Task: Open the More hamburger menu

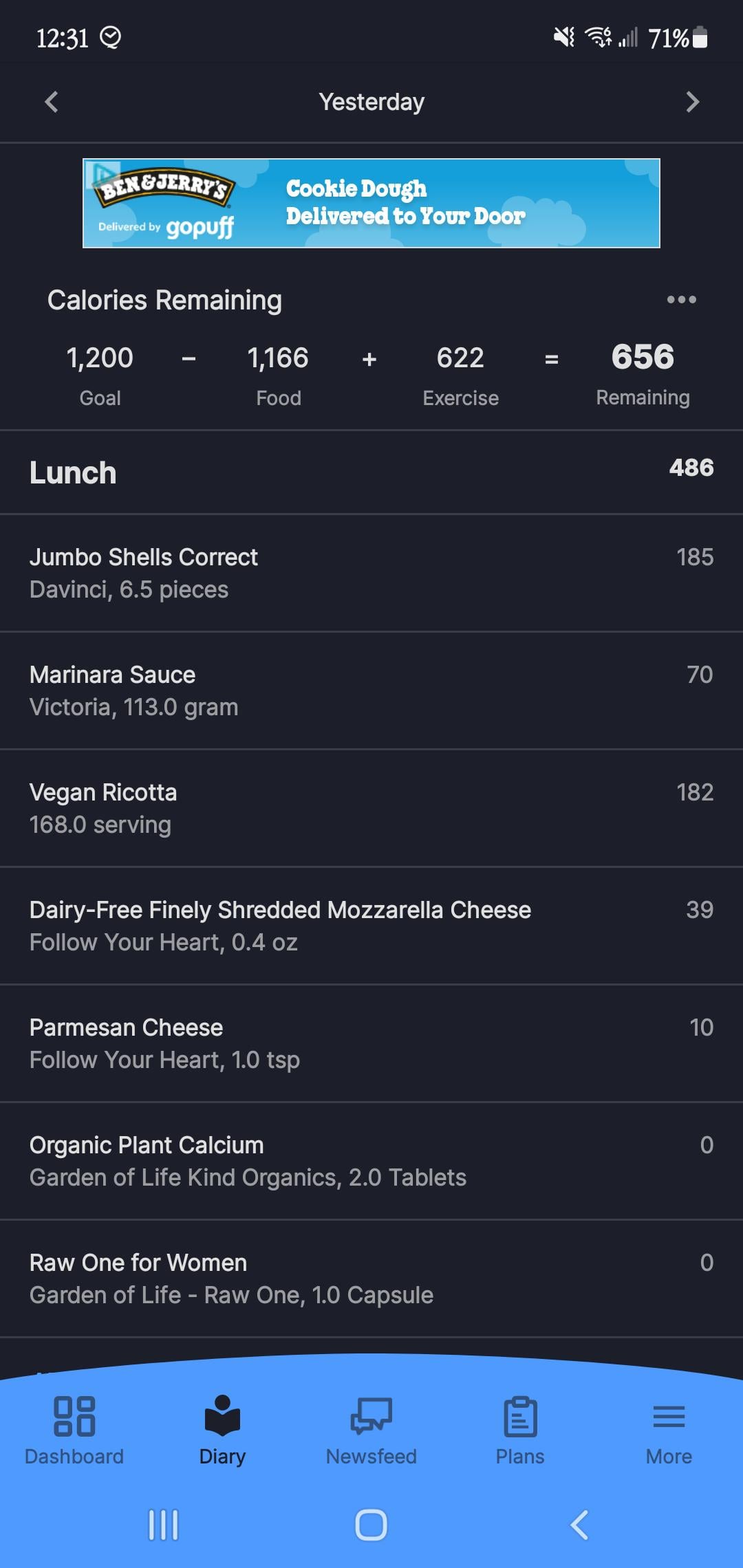Action: [x=669, y=1417]
